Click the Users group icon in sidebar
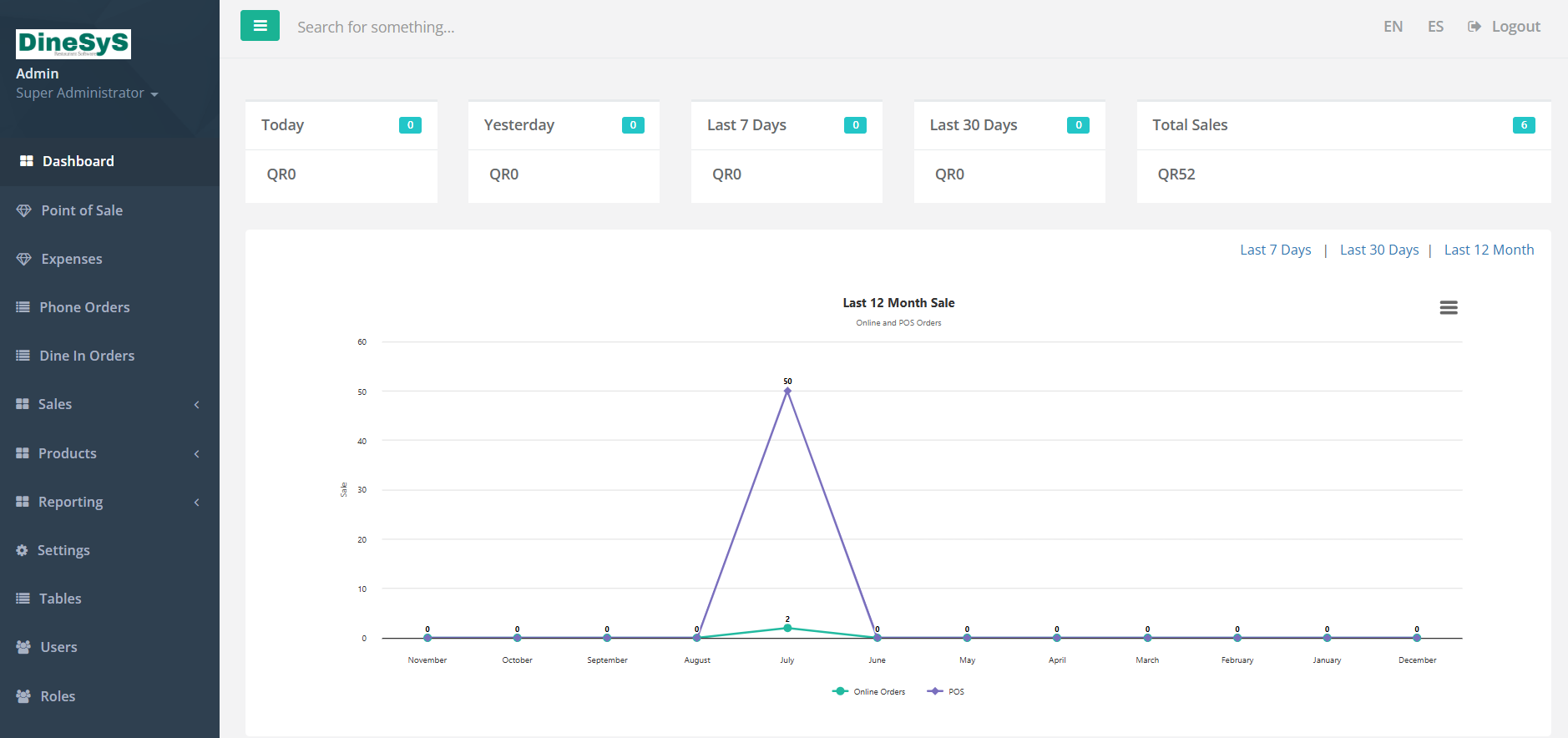 (23, 647)
